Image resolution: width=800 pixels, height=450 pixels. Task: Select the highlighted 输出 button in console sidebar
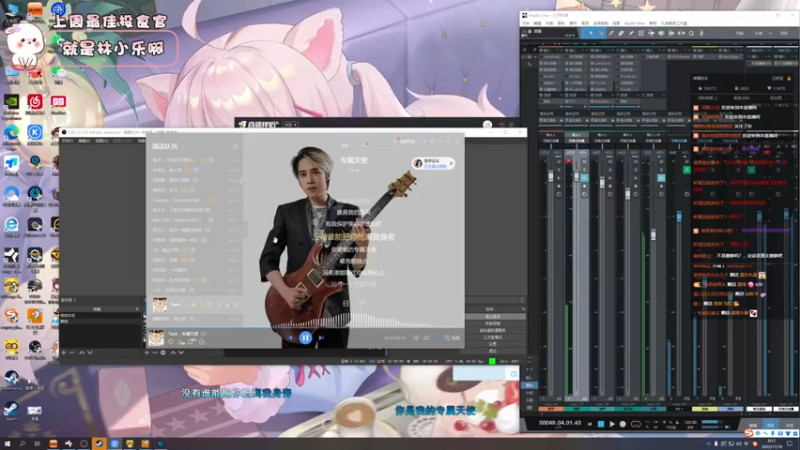click(529, 385)
